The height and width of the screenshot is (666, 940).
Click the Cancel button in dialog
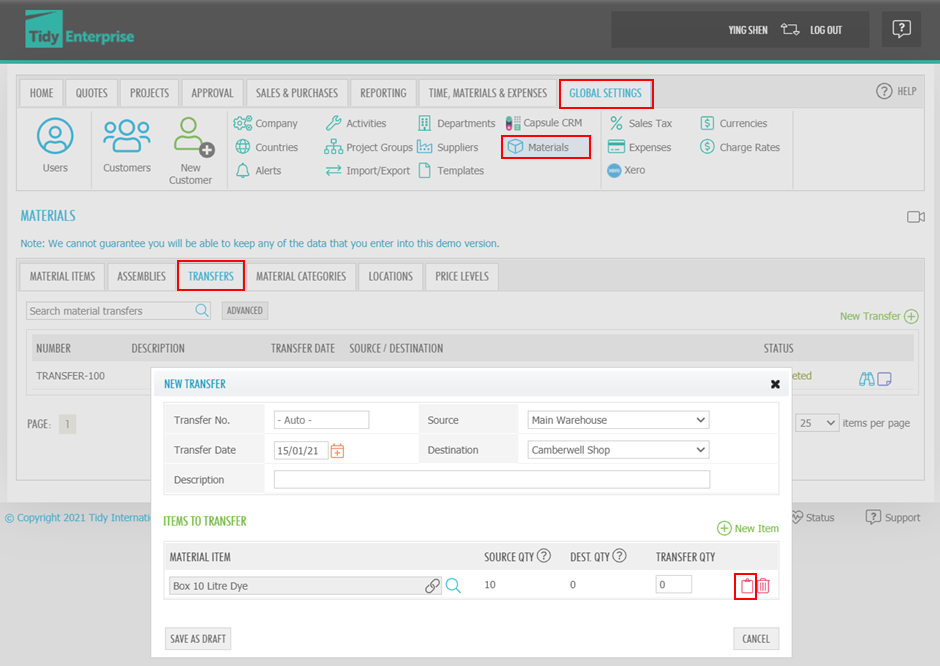tap(755, 639)
